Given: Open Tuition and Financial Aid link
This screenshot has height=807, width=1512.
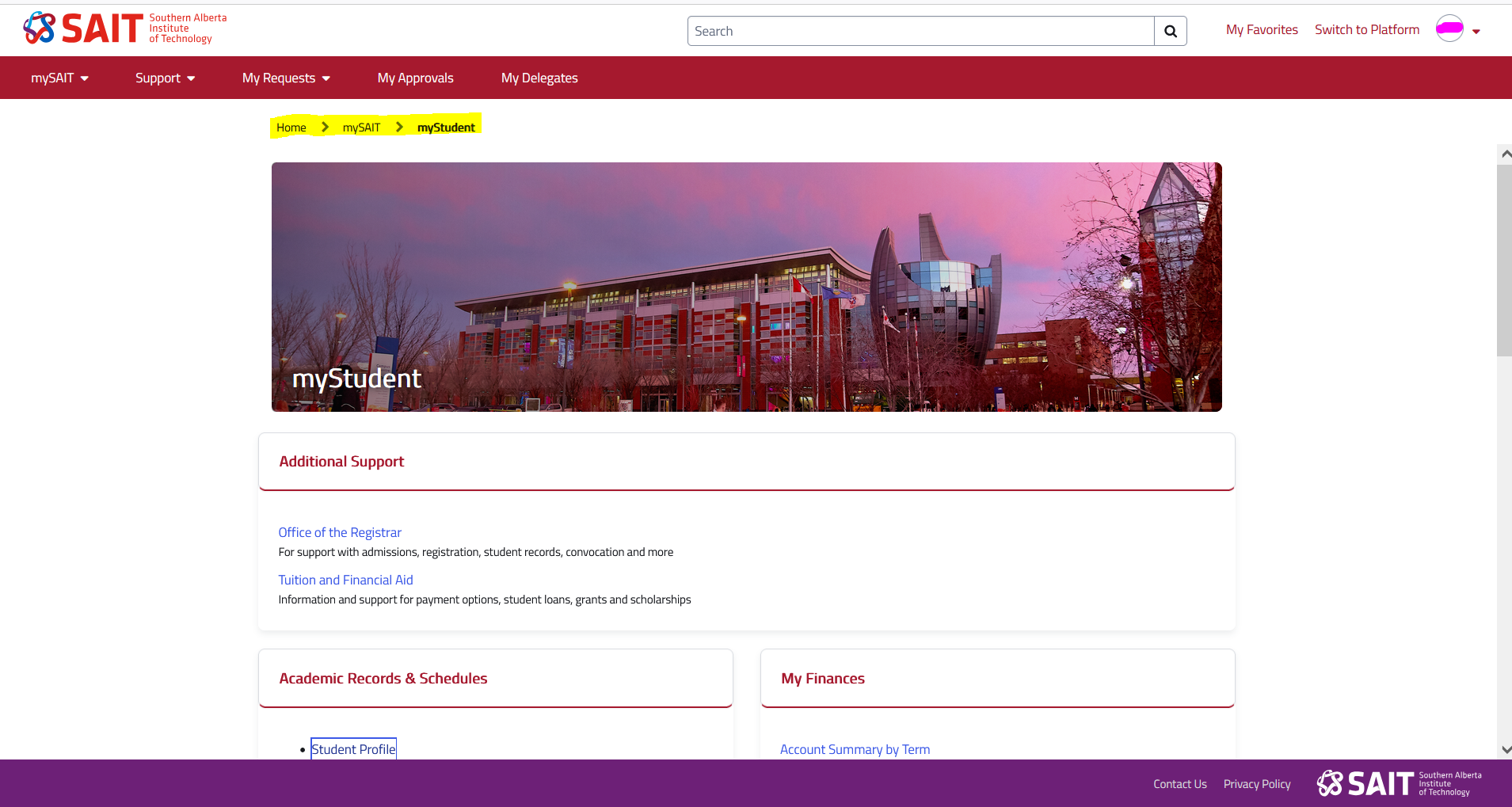Looking at the screenshot, I should point(345,580).
